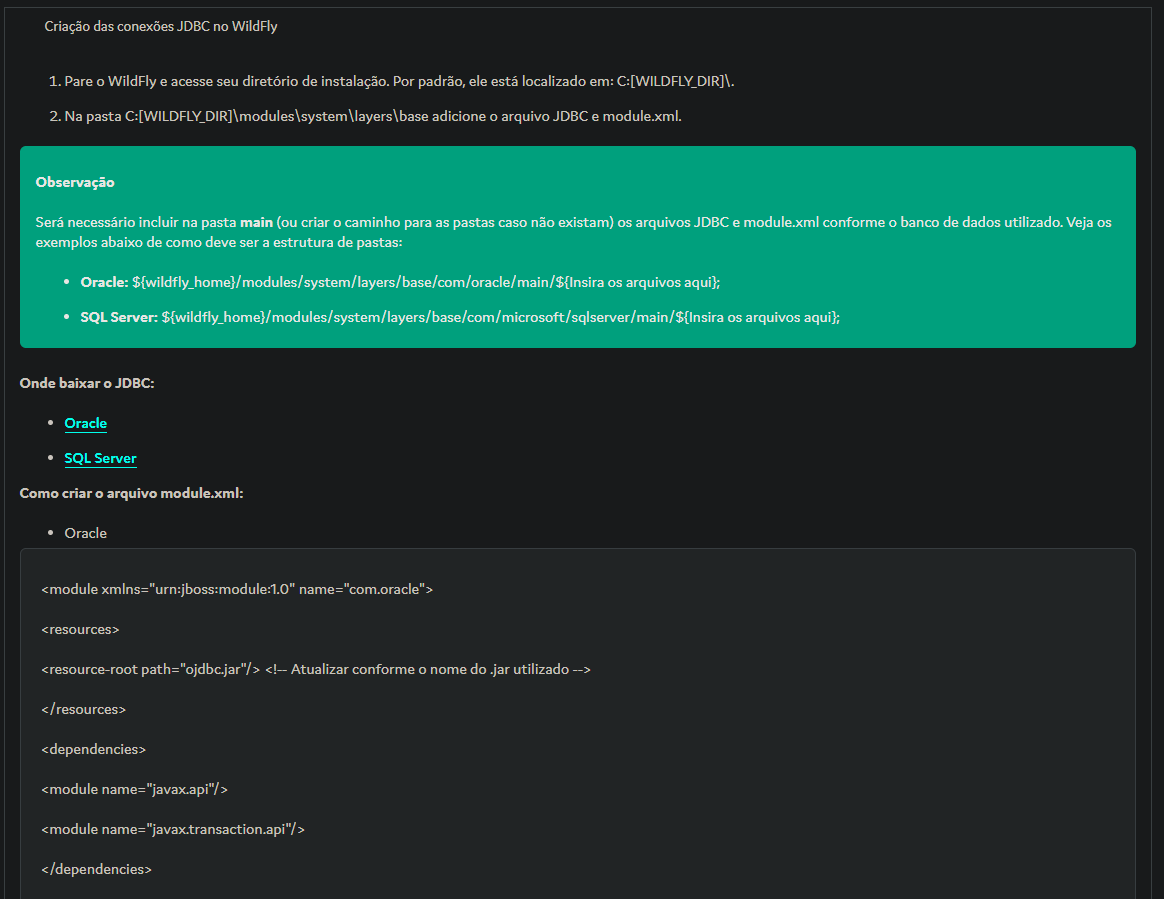The image size is (1164, 899).
Task: Click the opening <dependencies> tag line
Action: [94, 749]
